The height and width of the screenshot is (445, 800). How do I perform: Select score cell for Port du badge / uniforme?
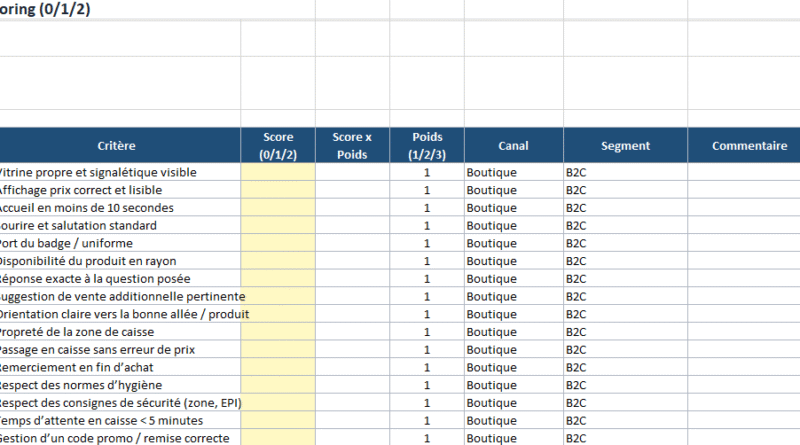pyautogui.click(x=278, y=243)
